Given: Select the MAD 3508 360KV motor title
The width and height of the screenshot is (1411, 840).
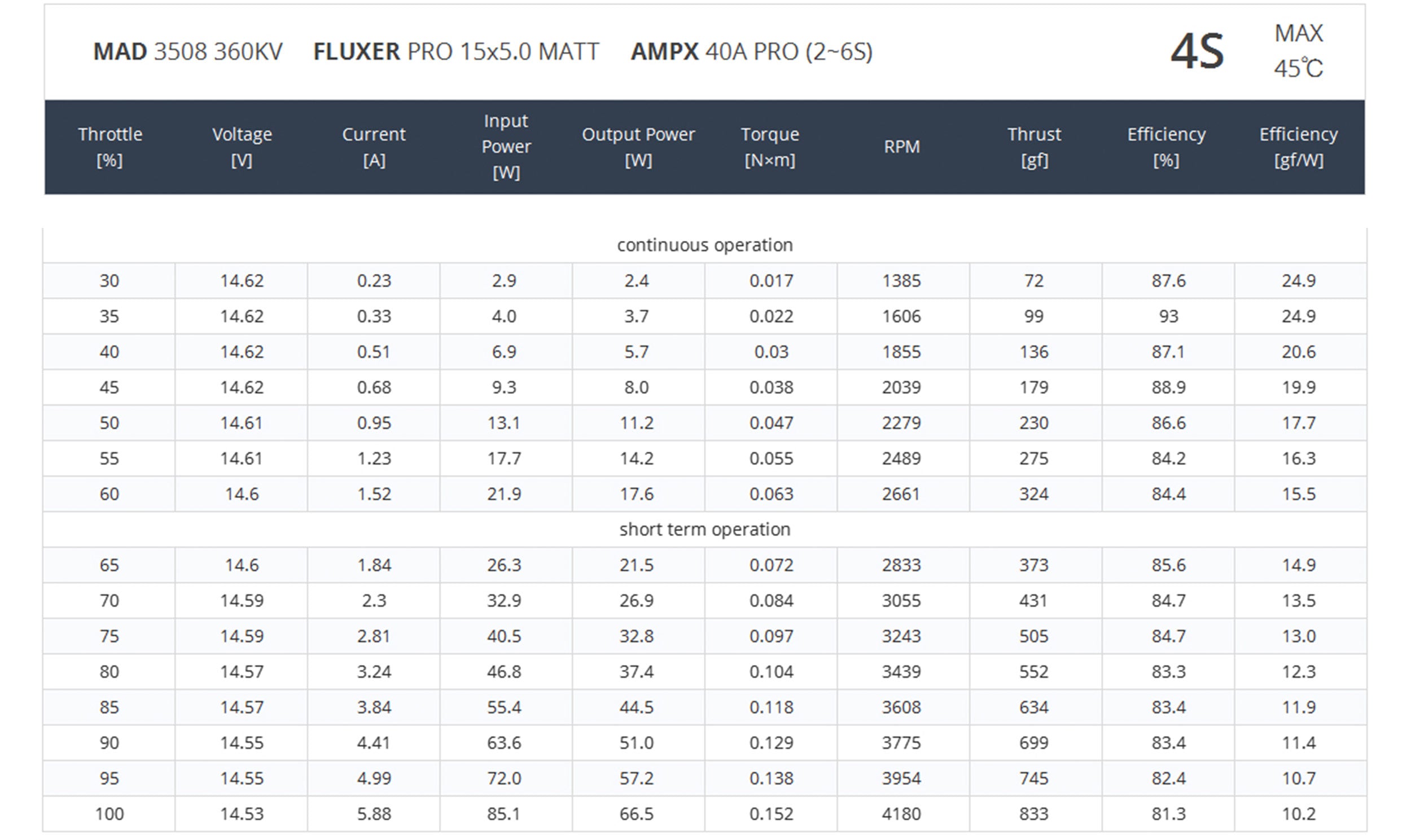Looking at the screenshot, I should [x=187, y=51].
